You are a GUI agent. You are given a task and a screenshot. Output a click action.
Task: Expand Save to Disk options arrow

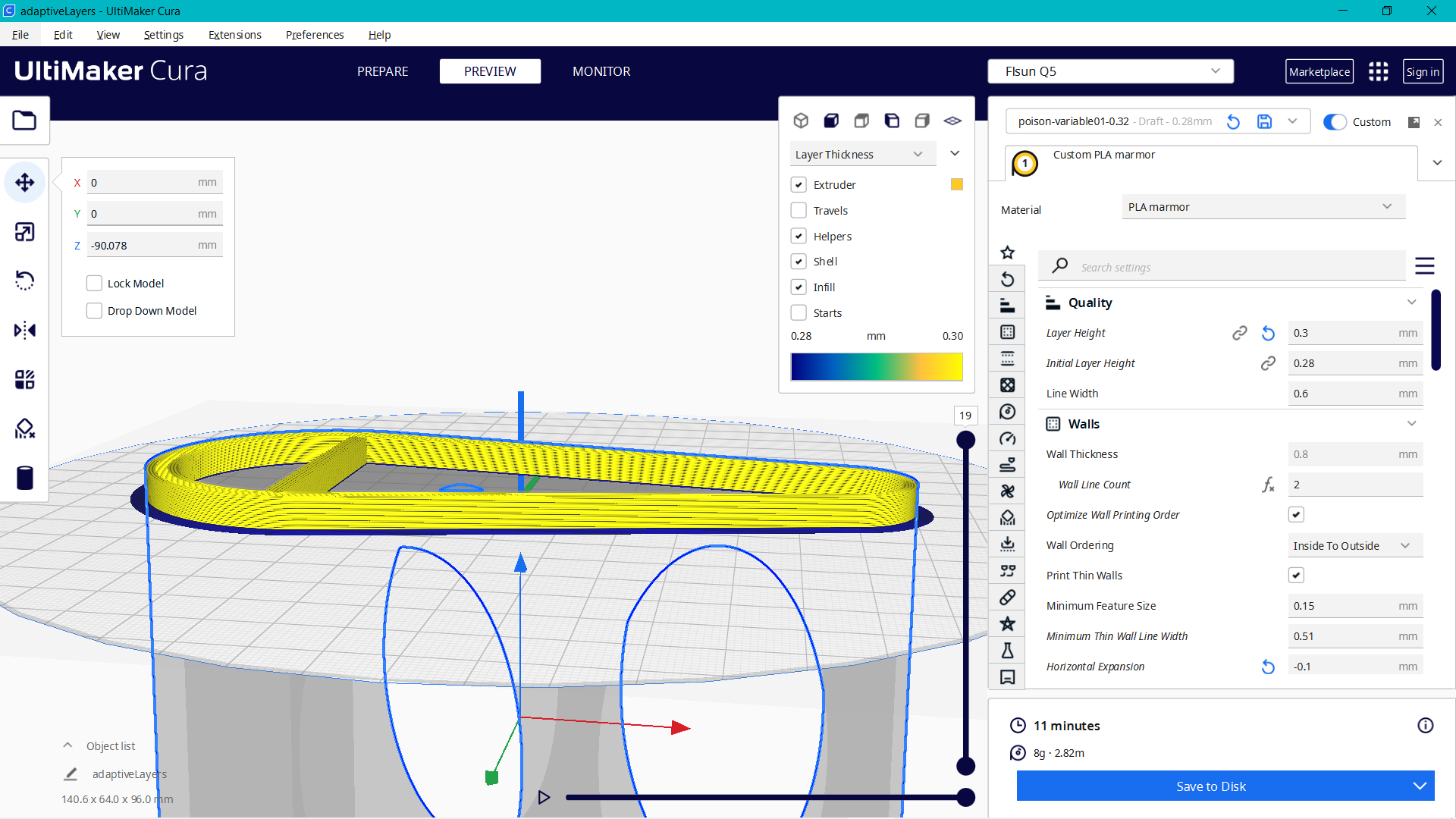1420,786
